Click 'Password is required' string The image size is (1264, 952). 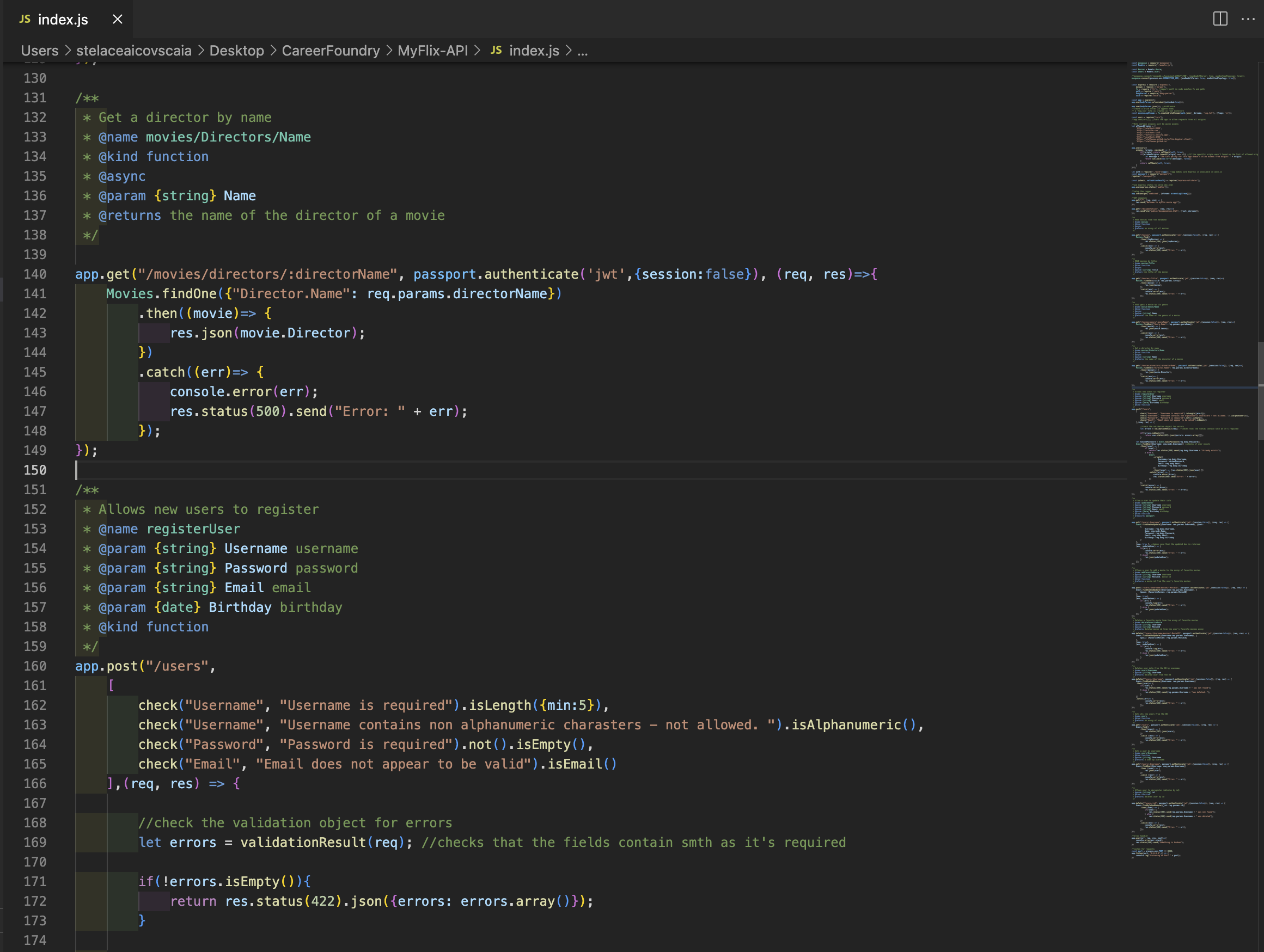coord(367,744)
